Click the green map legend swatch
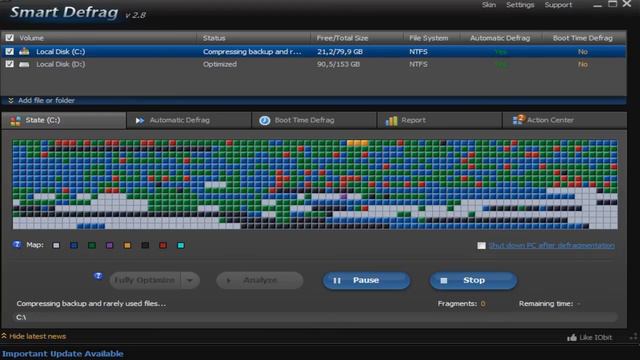Screen dimensions: 640x360 point(92,245)
